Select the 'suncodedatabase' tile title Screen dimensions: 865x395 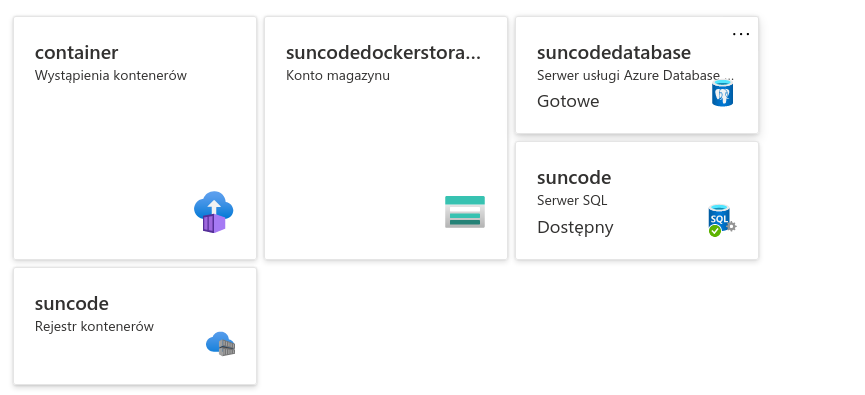tap(613, 52)
